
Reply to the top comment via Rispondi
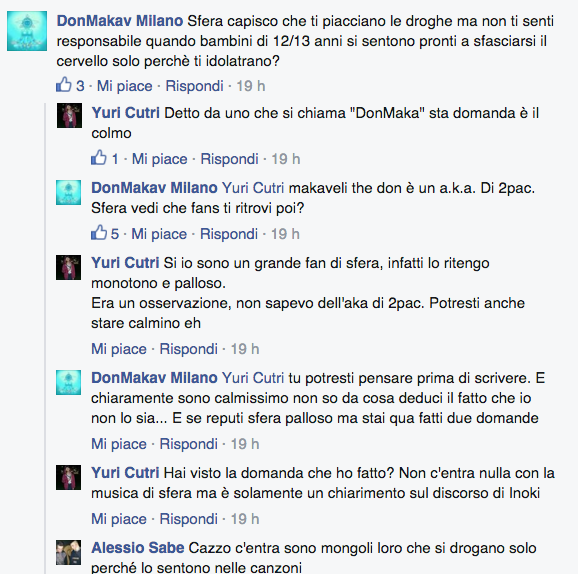click(194, 86)
